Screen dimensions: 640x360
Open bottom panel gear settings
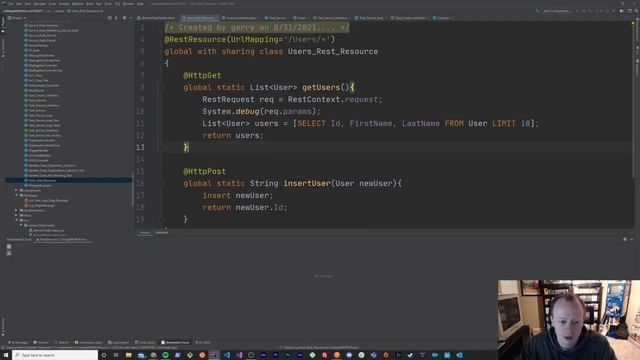625,240
